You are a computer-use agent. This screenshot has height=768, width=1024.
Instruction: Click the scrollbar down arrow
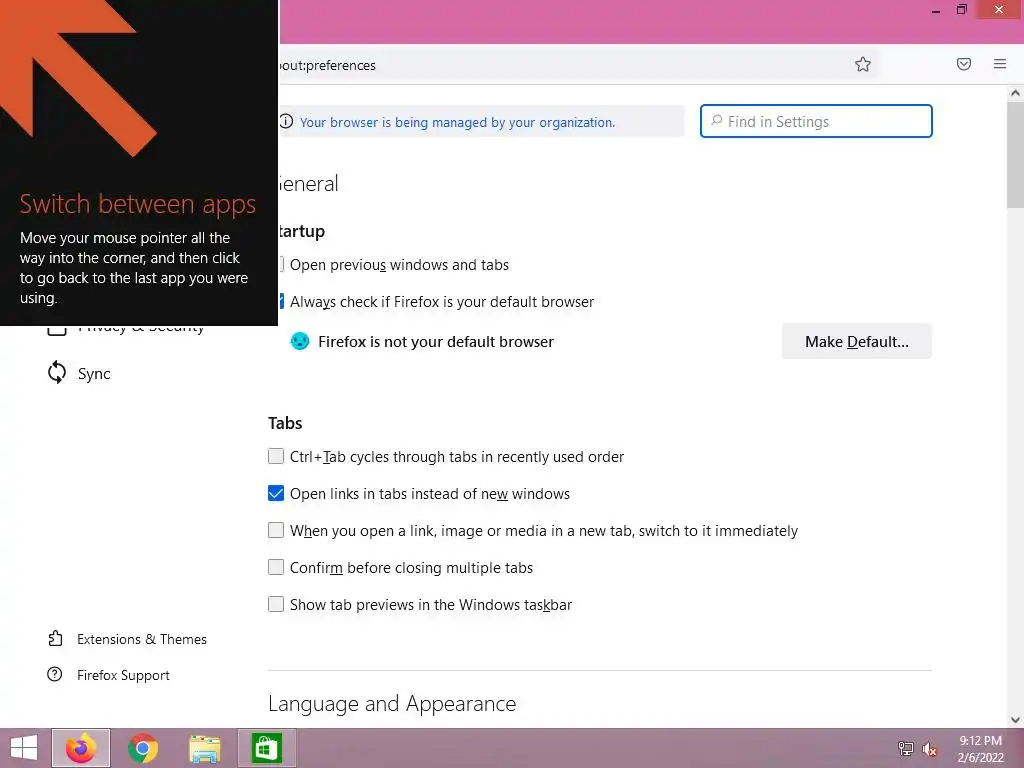(x=1015, y=720)
